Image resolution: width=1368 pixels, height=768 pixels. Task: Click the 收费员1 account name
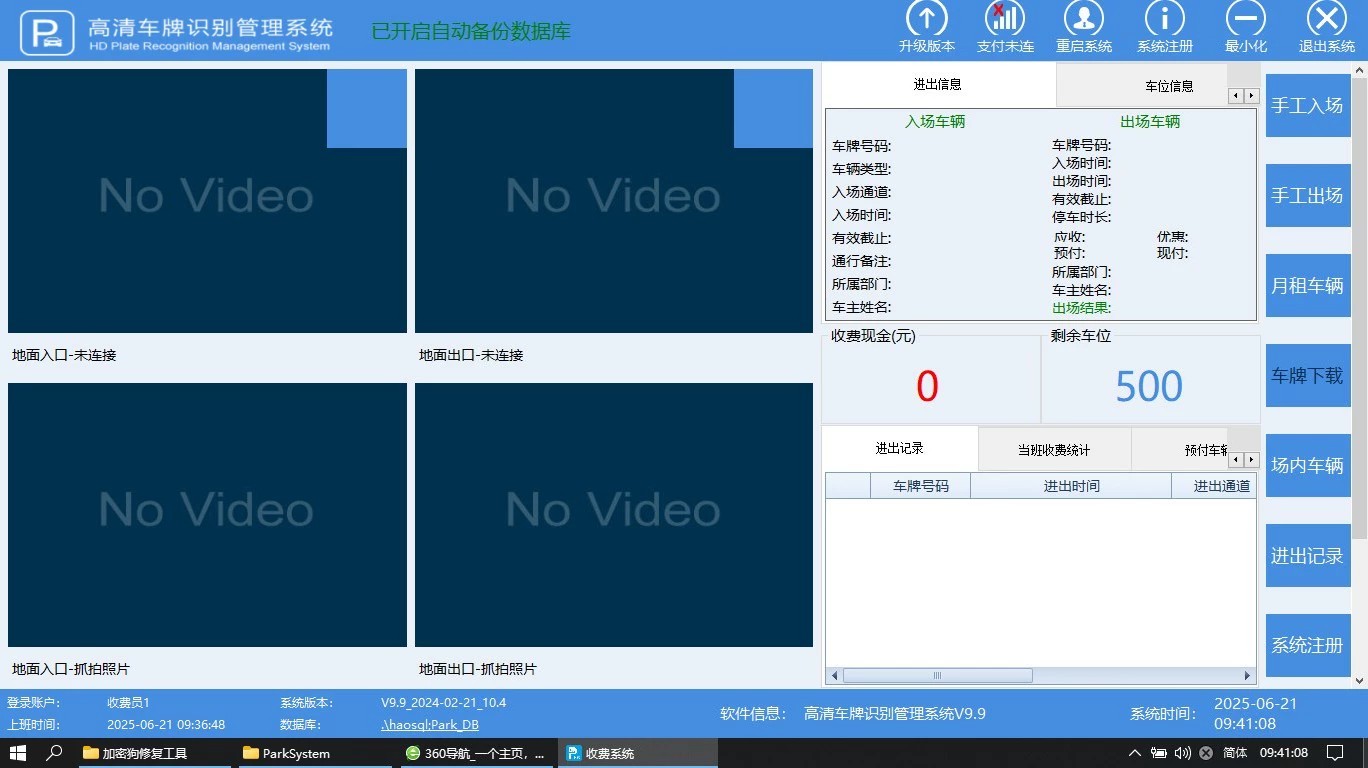click(129, 703)
